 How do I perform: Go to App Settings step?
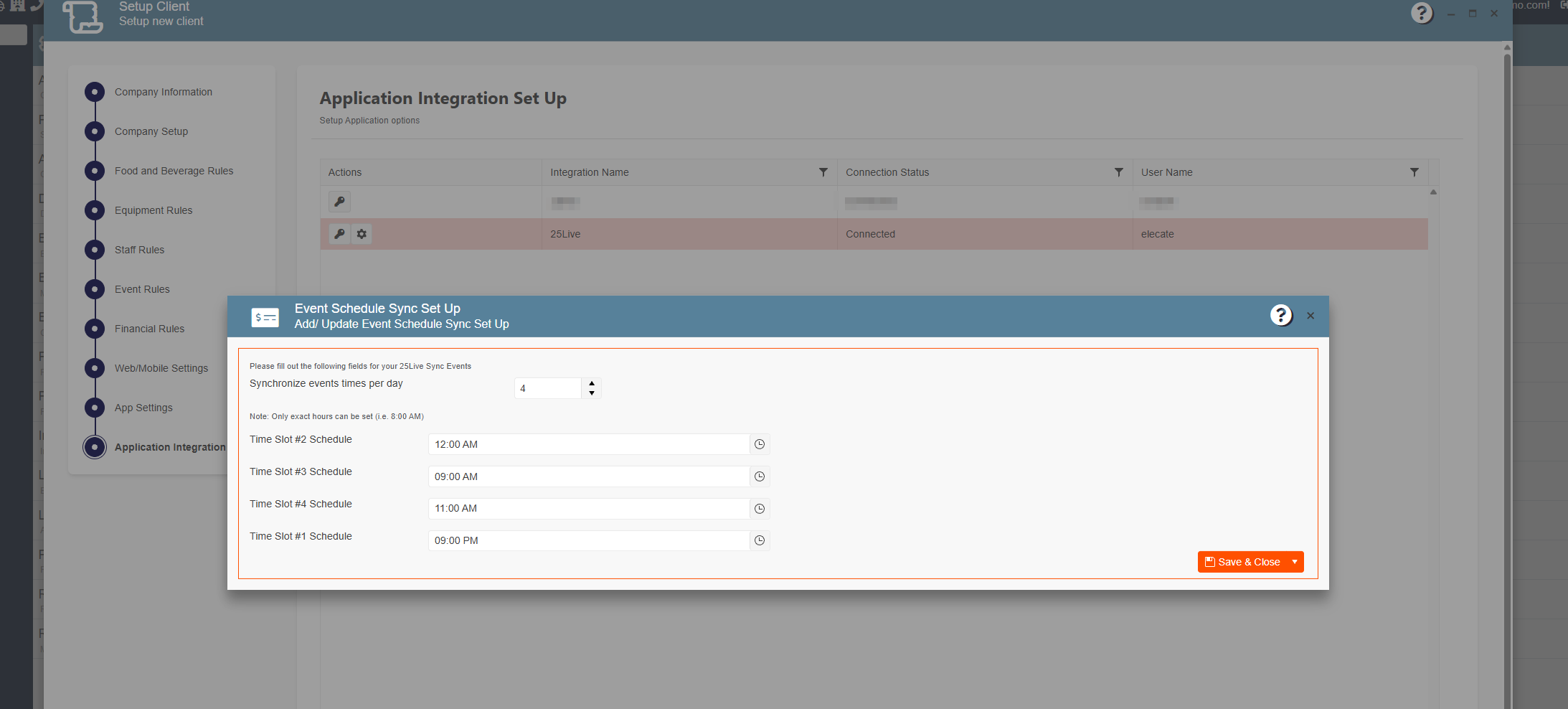pos(143,408)
